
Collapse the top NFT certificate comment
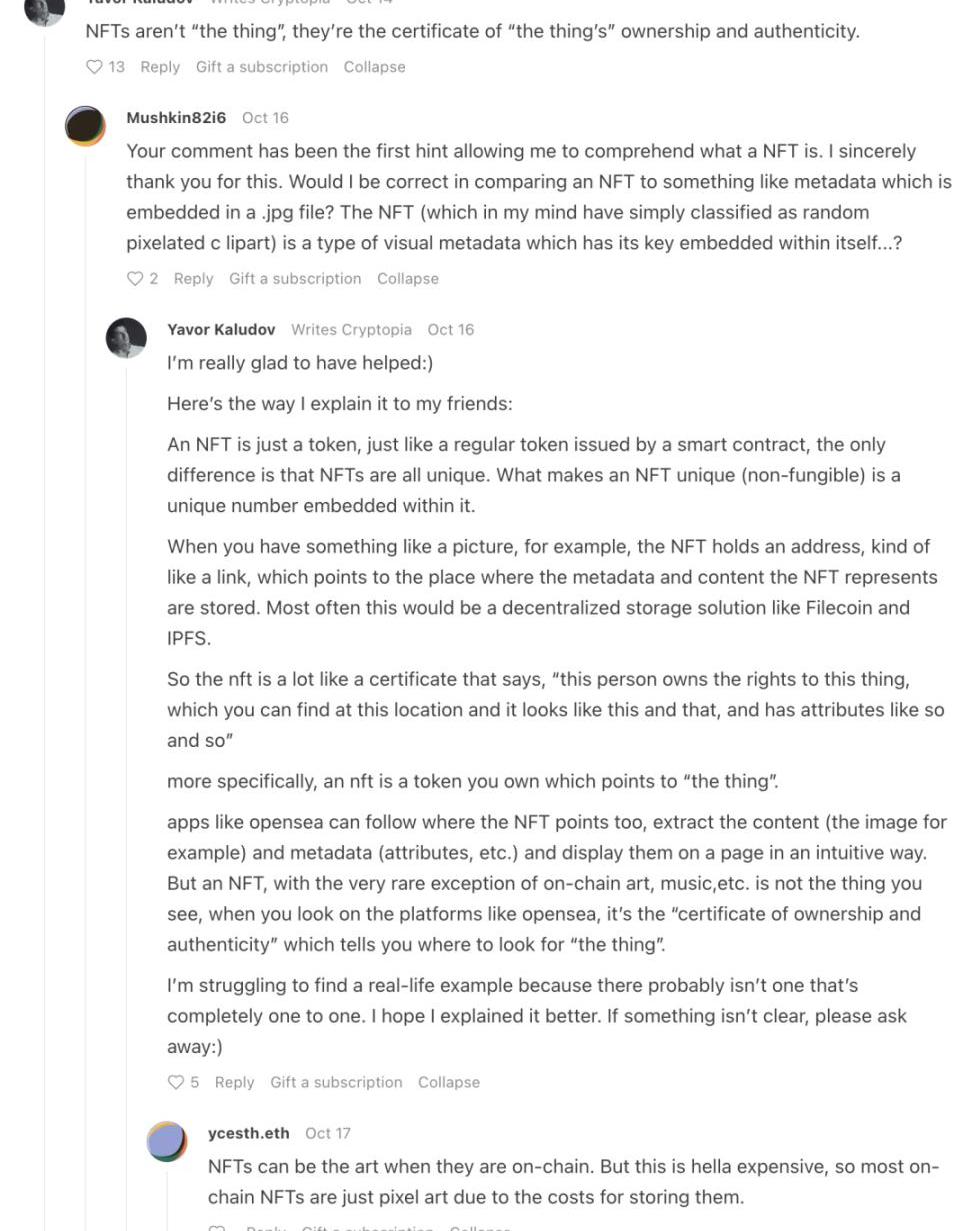tap(374, 67)
